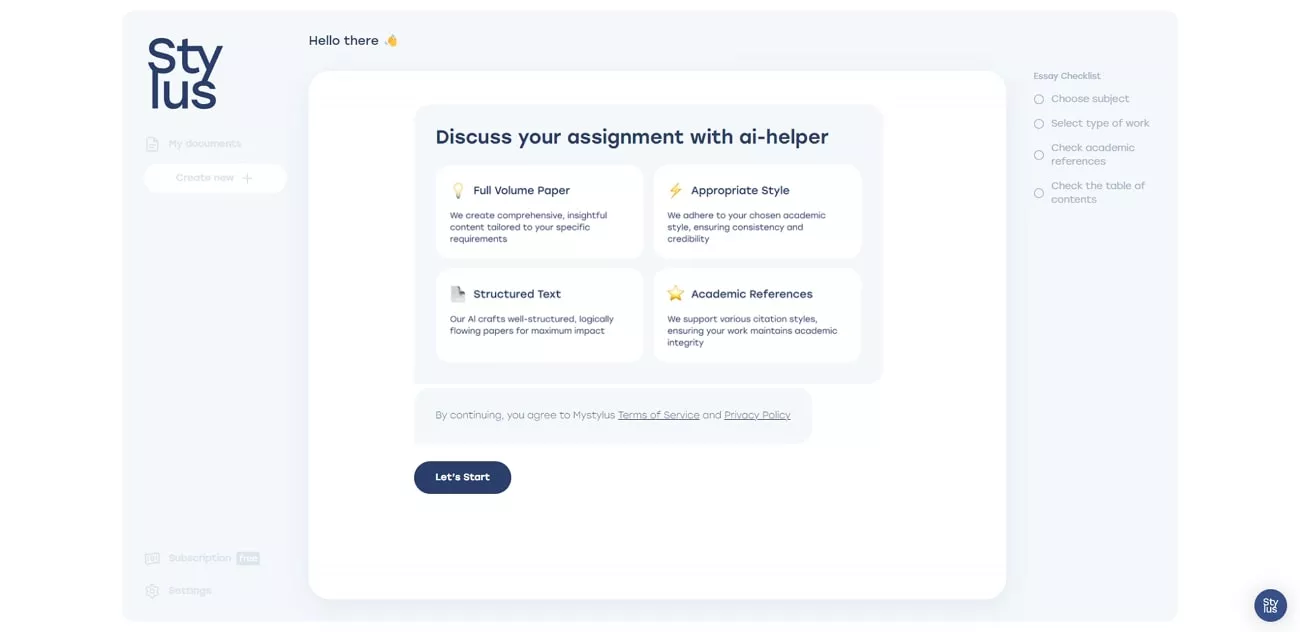Select Subscription in the sidebar menu

198,558
